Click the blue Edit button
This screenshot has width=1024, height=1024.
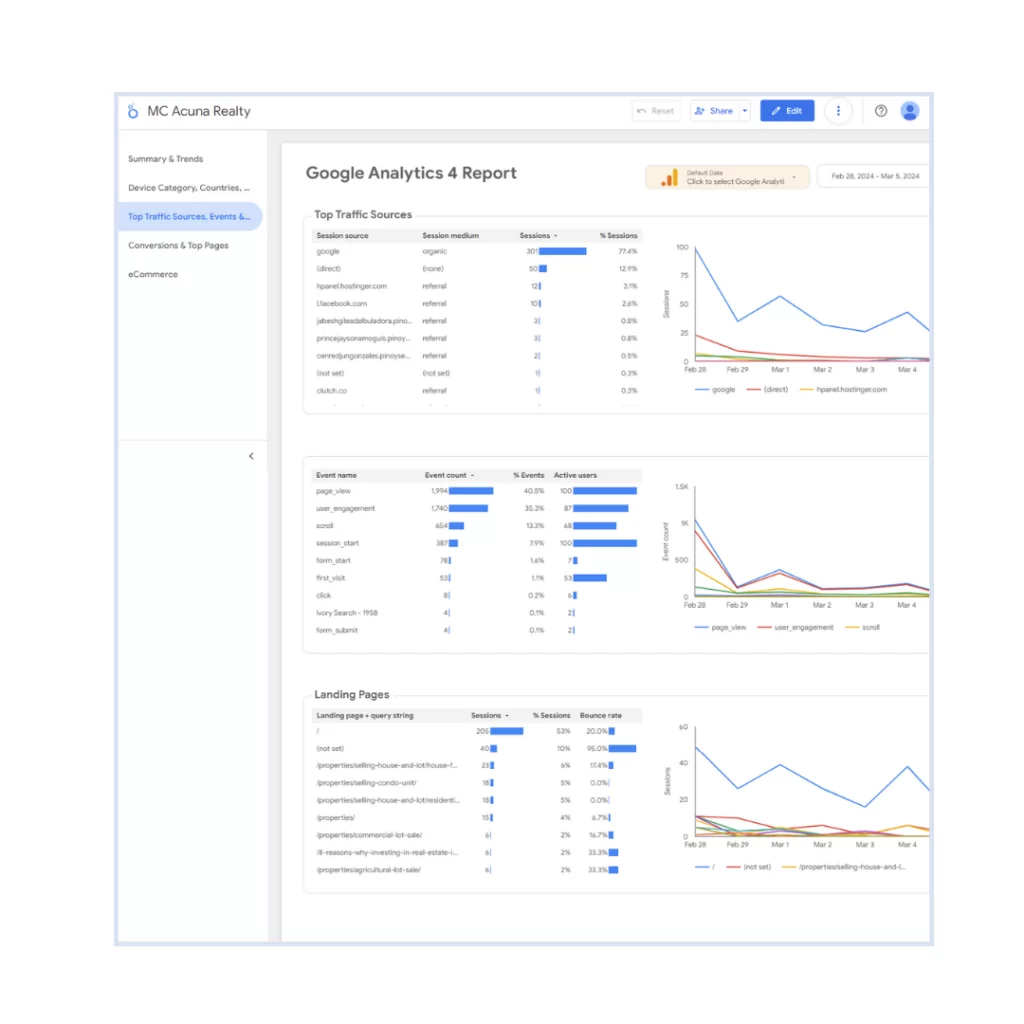pyautogui.click(x=787, y=111)
